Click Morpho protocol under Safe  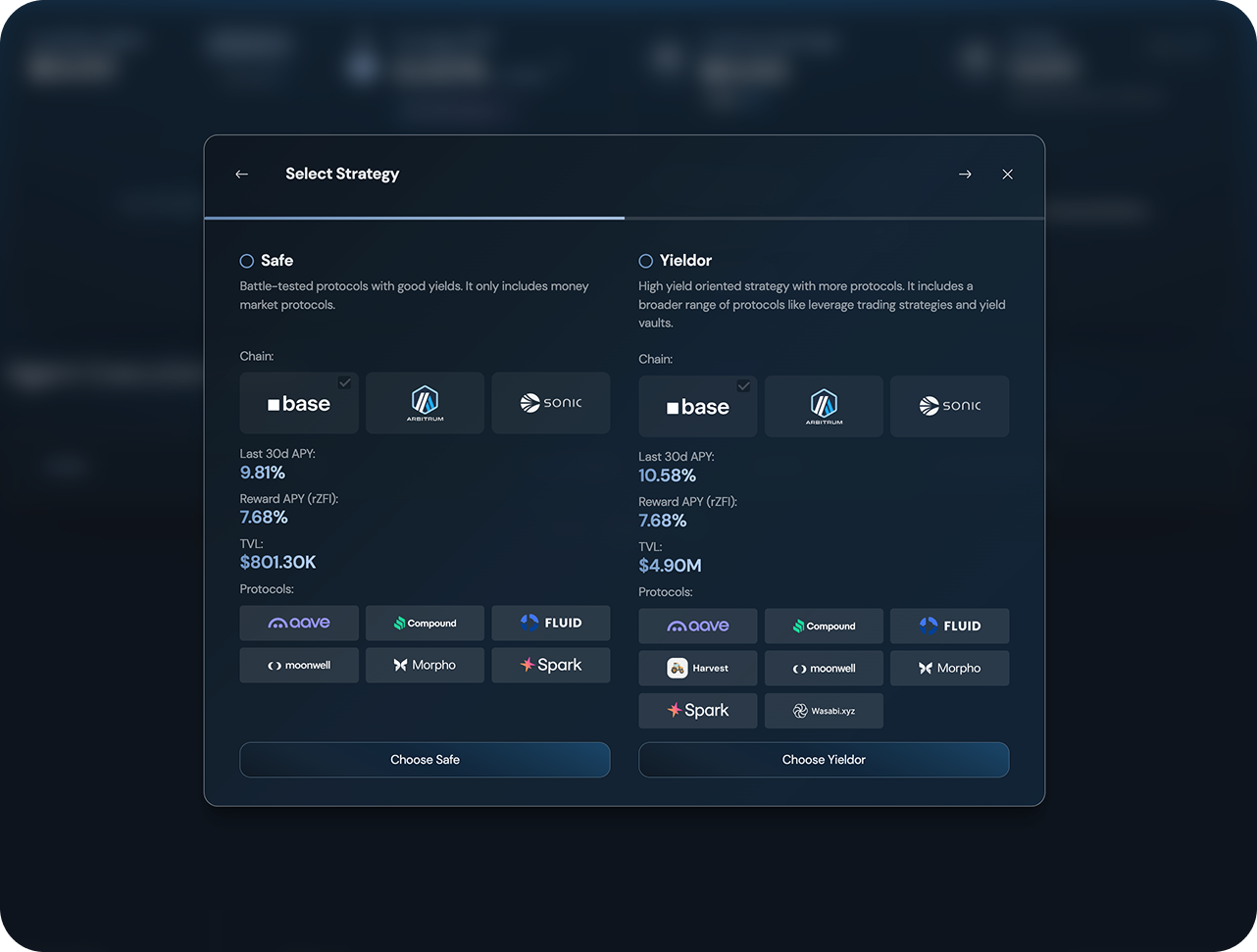coord(425,665)
